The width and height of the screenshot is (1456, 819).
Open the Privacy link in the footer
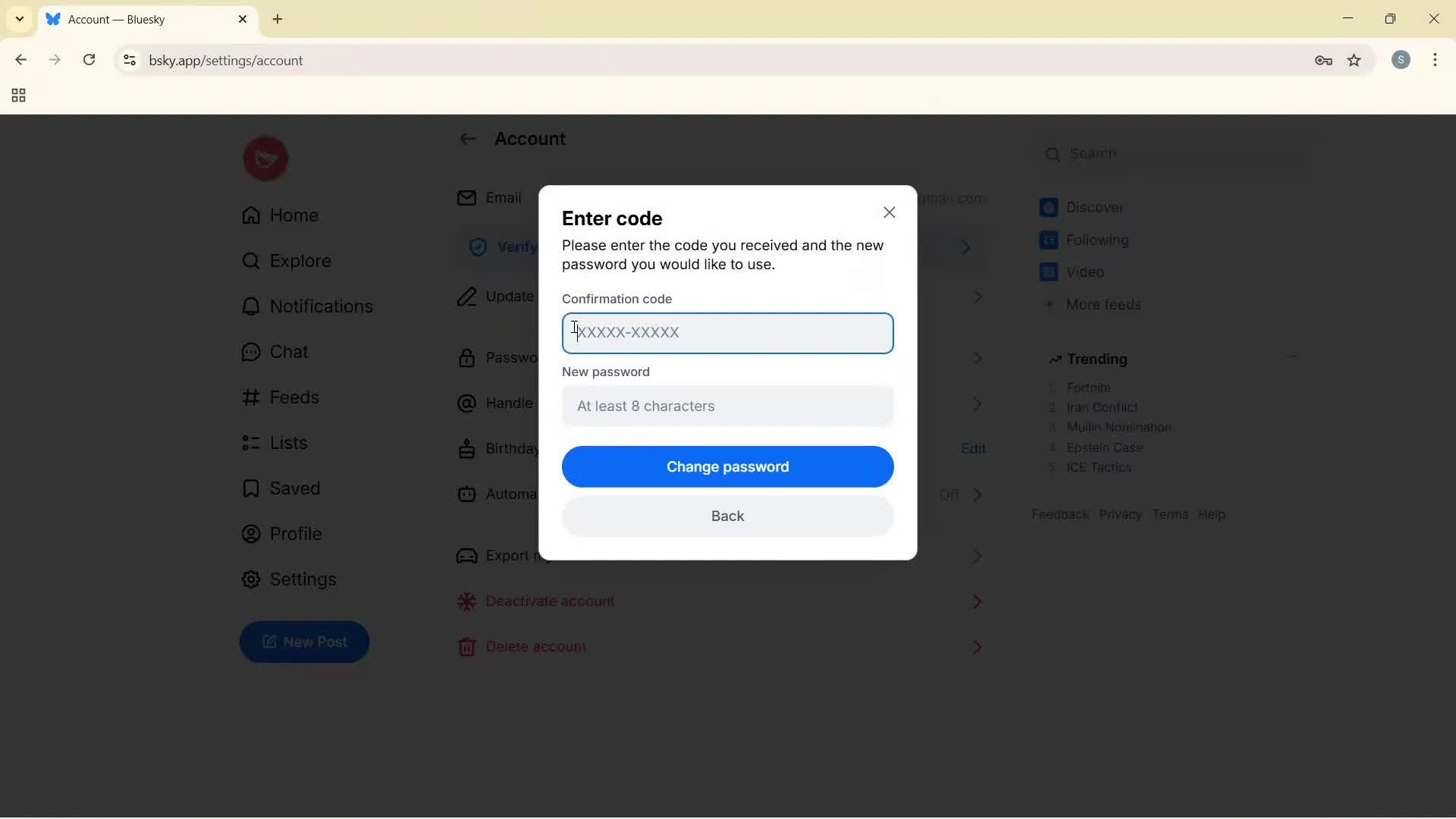pyautogui.click(x=1120, y=514)
